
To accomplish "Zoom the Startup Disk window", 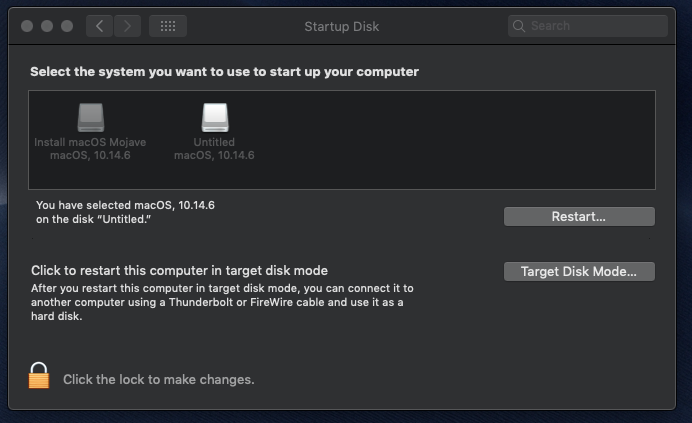I will 67,26.
